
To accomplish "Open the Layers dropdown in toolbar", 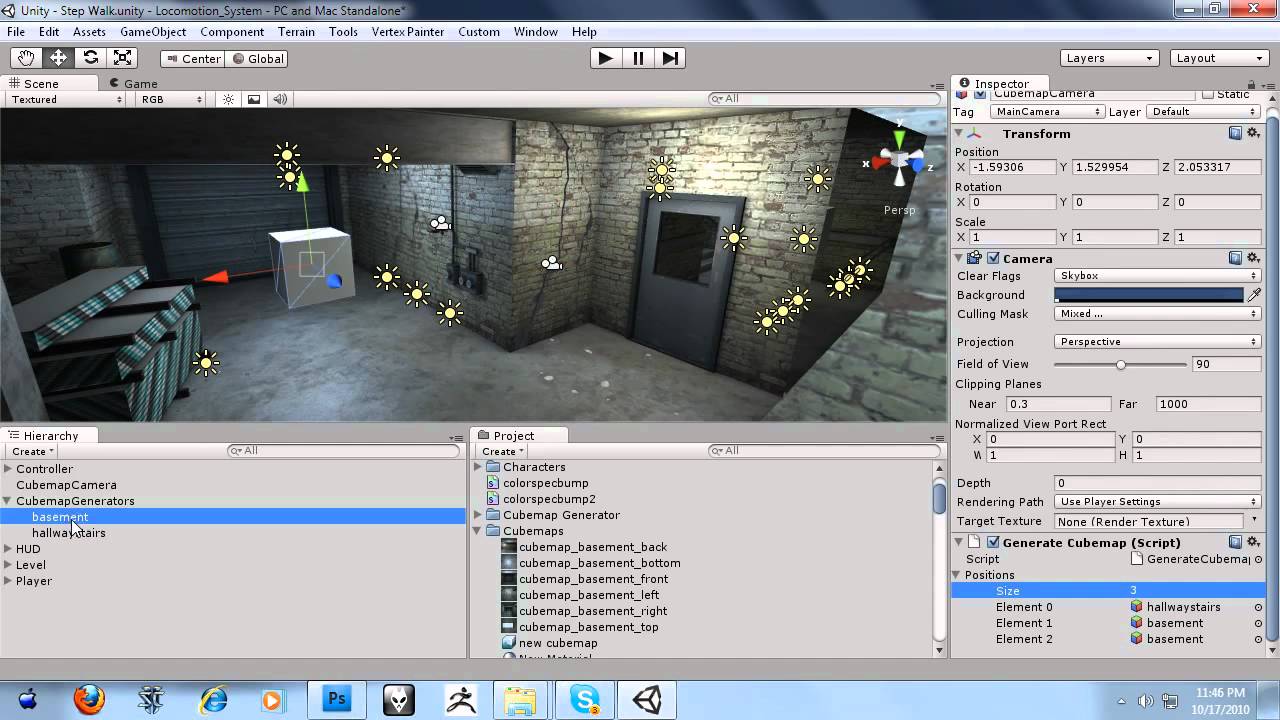I will point(1110,58).
